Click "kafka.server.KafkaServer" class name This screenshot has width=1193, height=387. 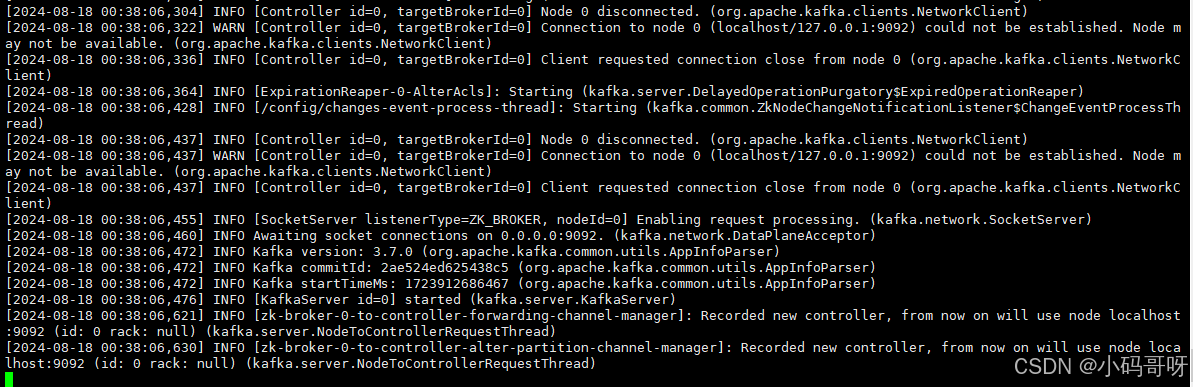[572, 300]
